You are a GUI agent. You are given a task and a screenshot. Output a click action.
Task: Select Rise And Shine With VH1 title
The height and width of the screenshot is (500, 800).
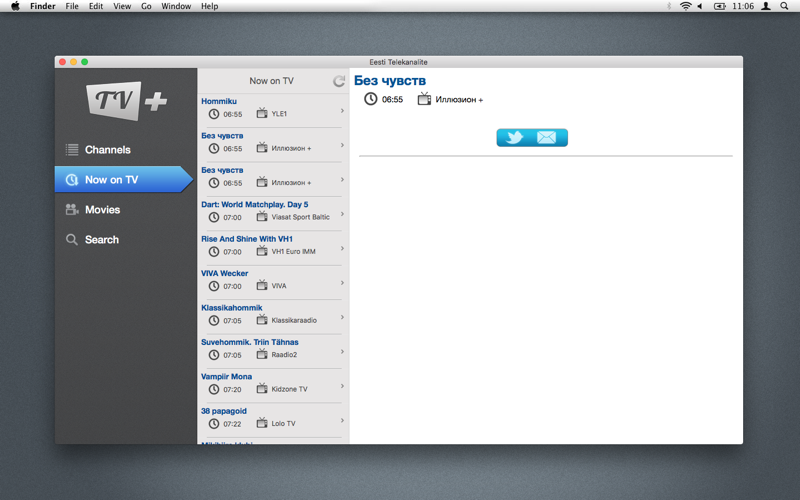[247, 239]
